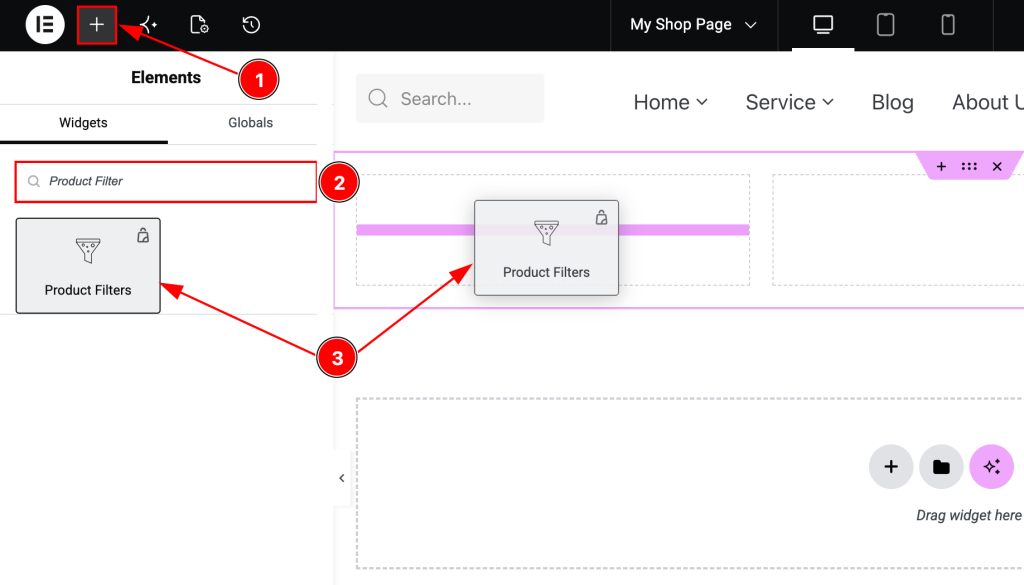1024x585 pixels.
Task: Click the round plus add section button
Action: [x=891, y=467]
